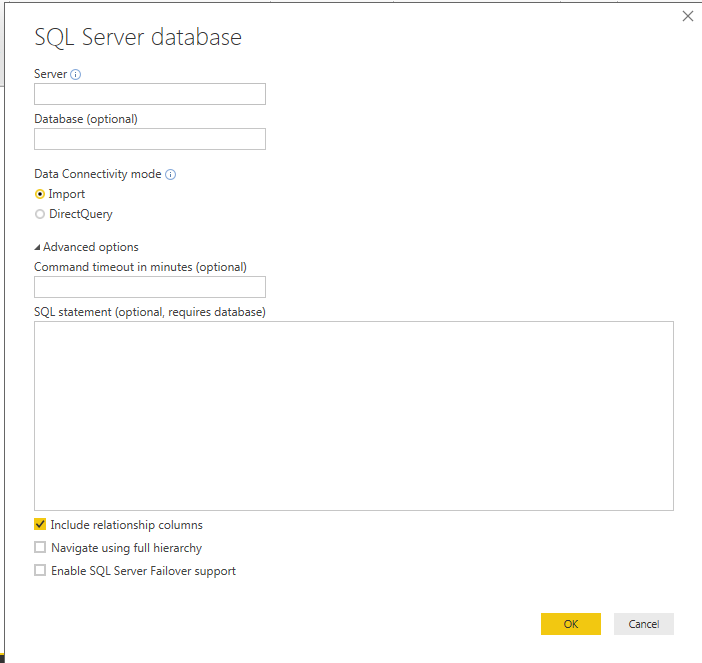Enable SQL Server Failover support checkbox
The height and width of the screenshot is (663, 702).
40,570
